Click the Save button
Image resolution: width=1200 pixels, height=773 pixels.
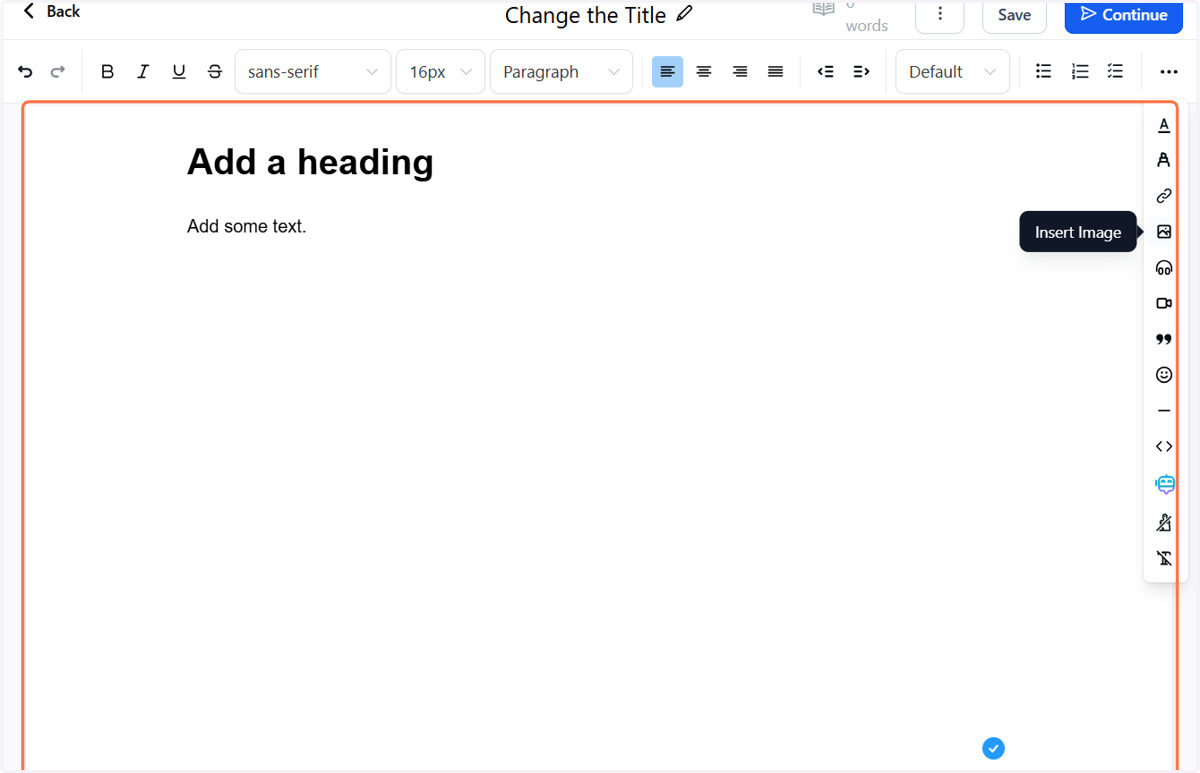tap(1014, 14)
